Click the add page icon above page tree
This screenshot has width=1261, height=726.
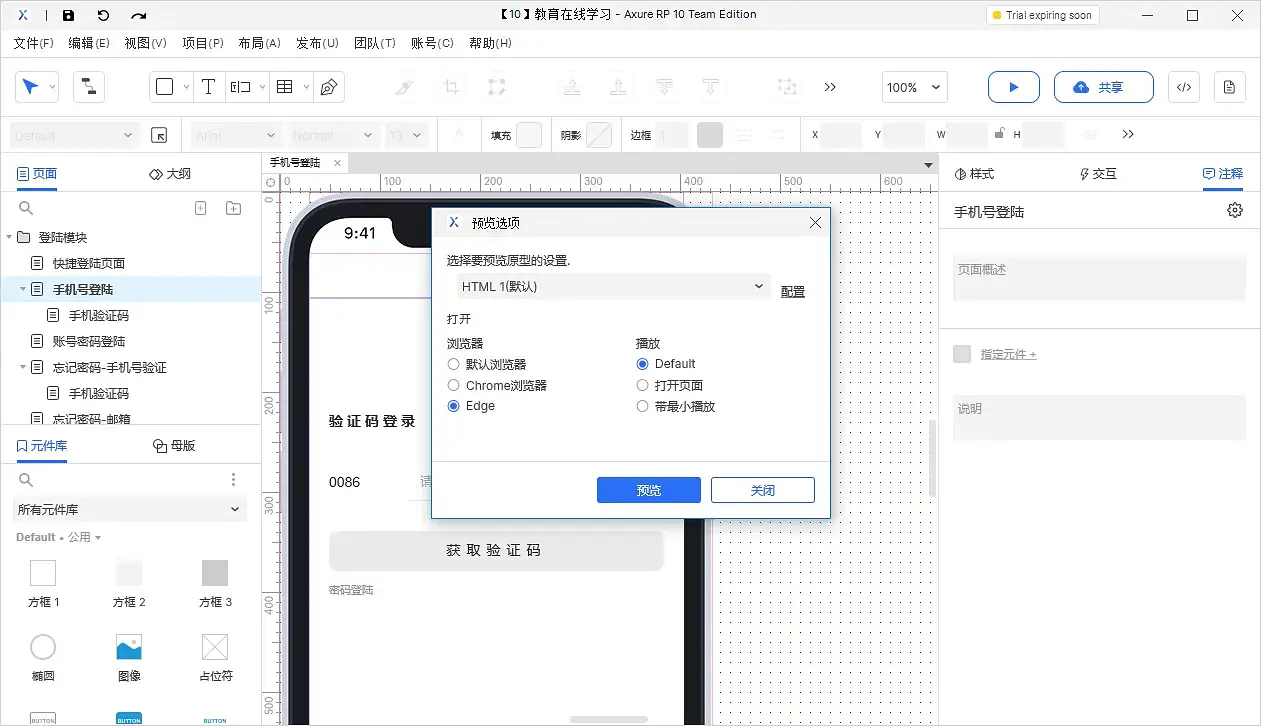(x=200, y=207)
